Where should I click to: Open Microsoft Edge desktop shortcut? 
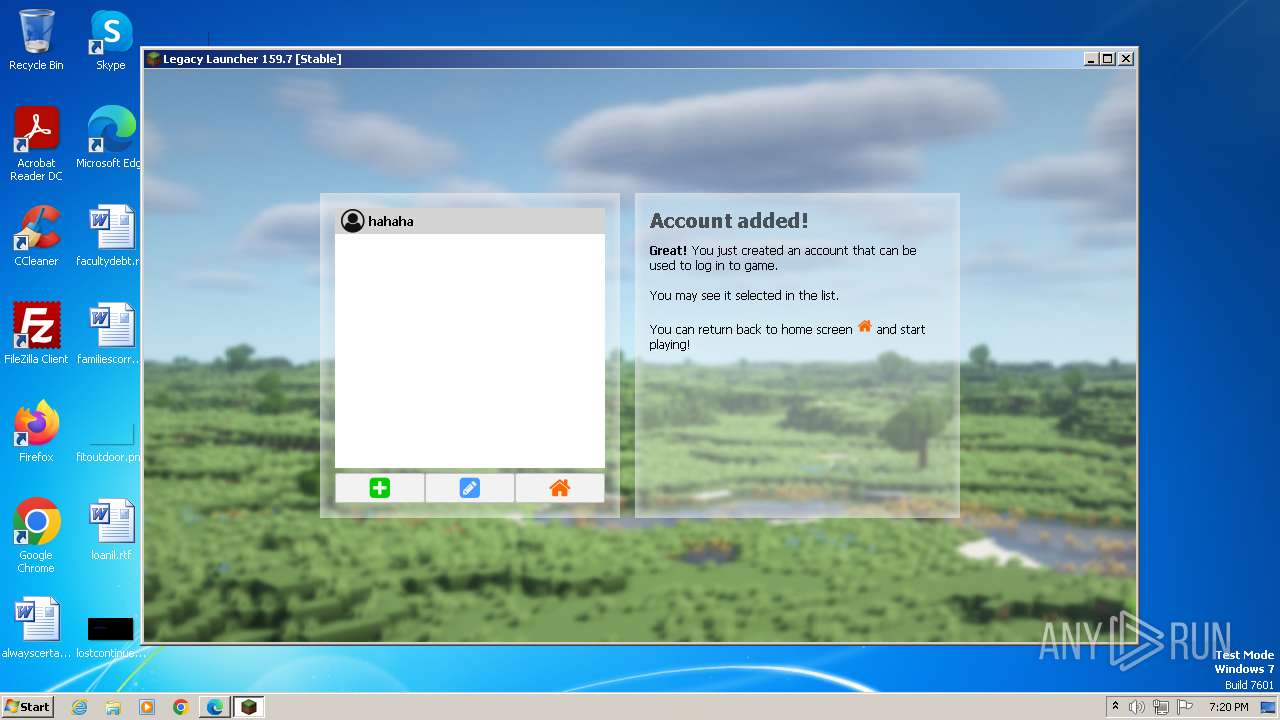(x=110, y=138)
